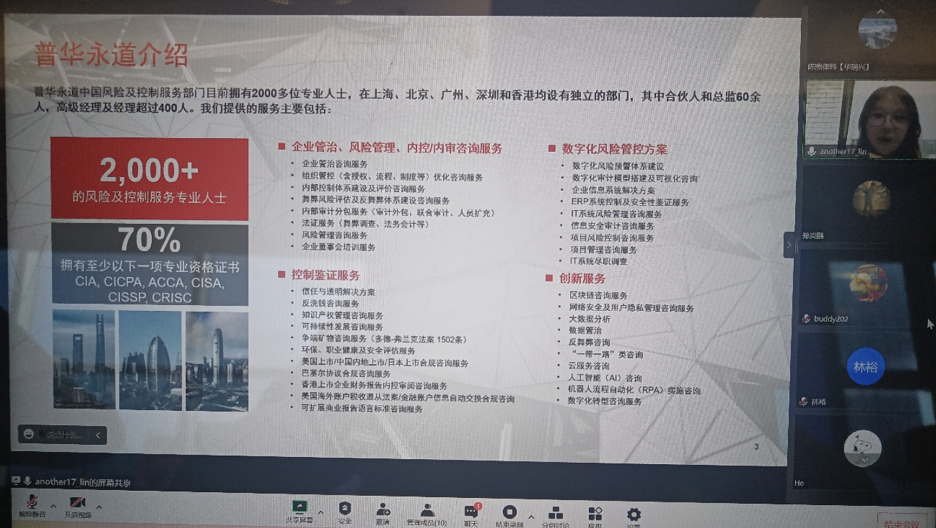Click the left Shanghai skyline photo
The image size is (936, 528).
[84, 359]
